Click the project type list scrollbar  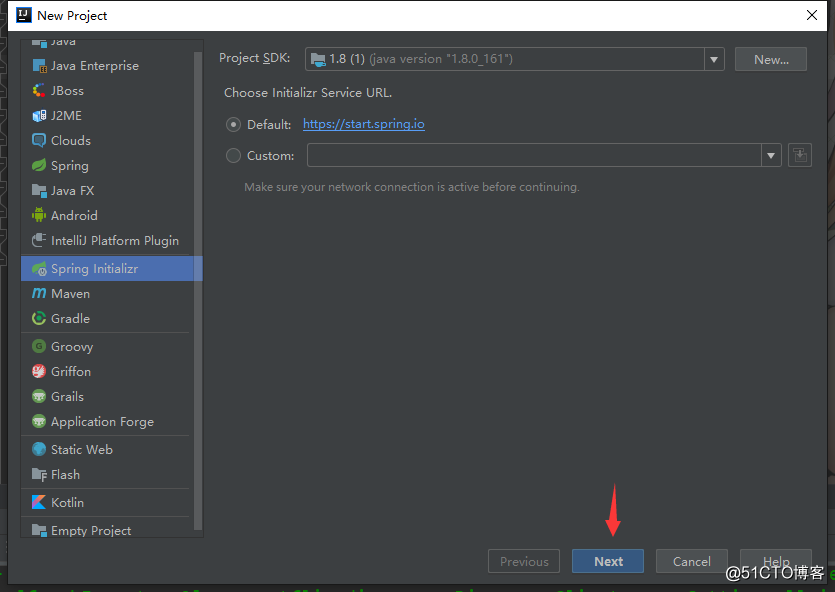(x=198, y=291)
